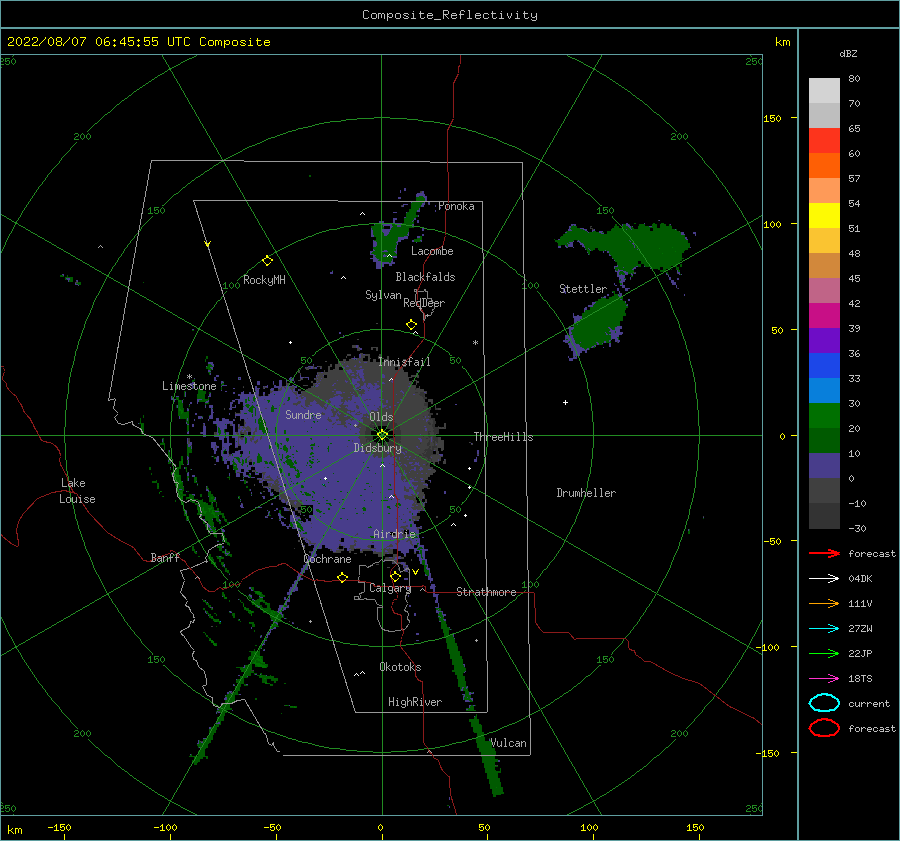Click the Airdrie label
900x841 pixels.
(394, 534)
